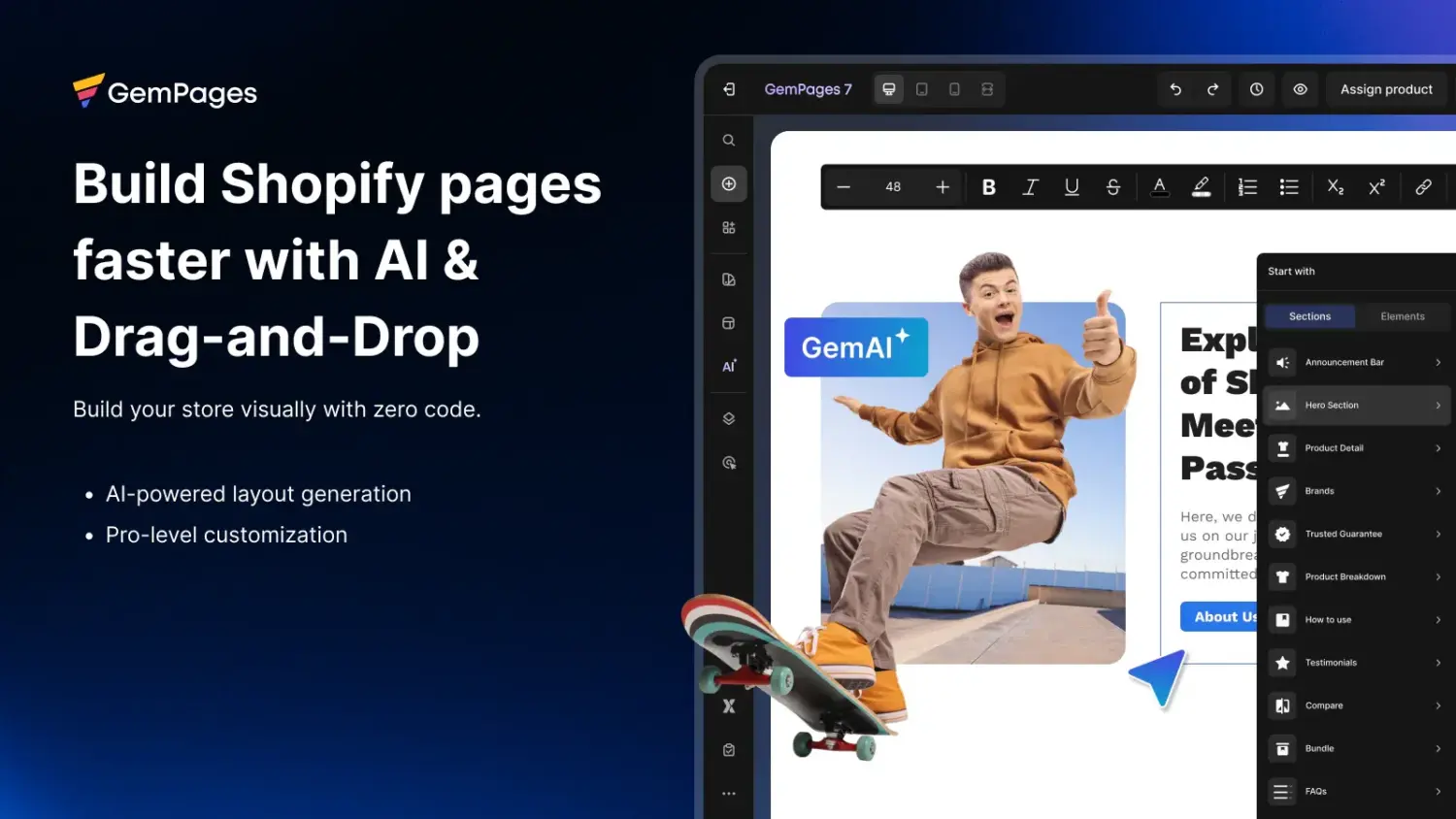Select the tablet view device icon

(x=922, y=89)
